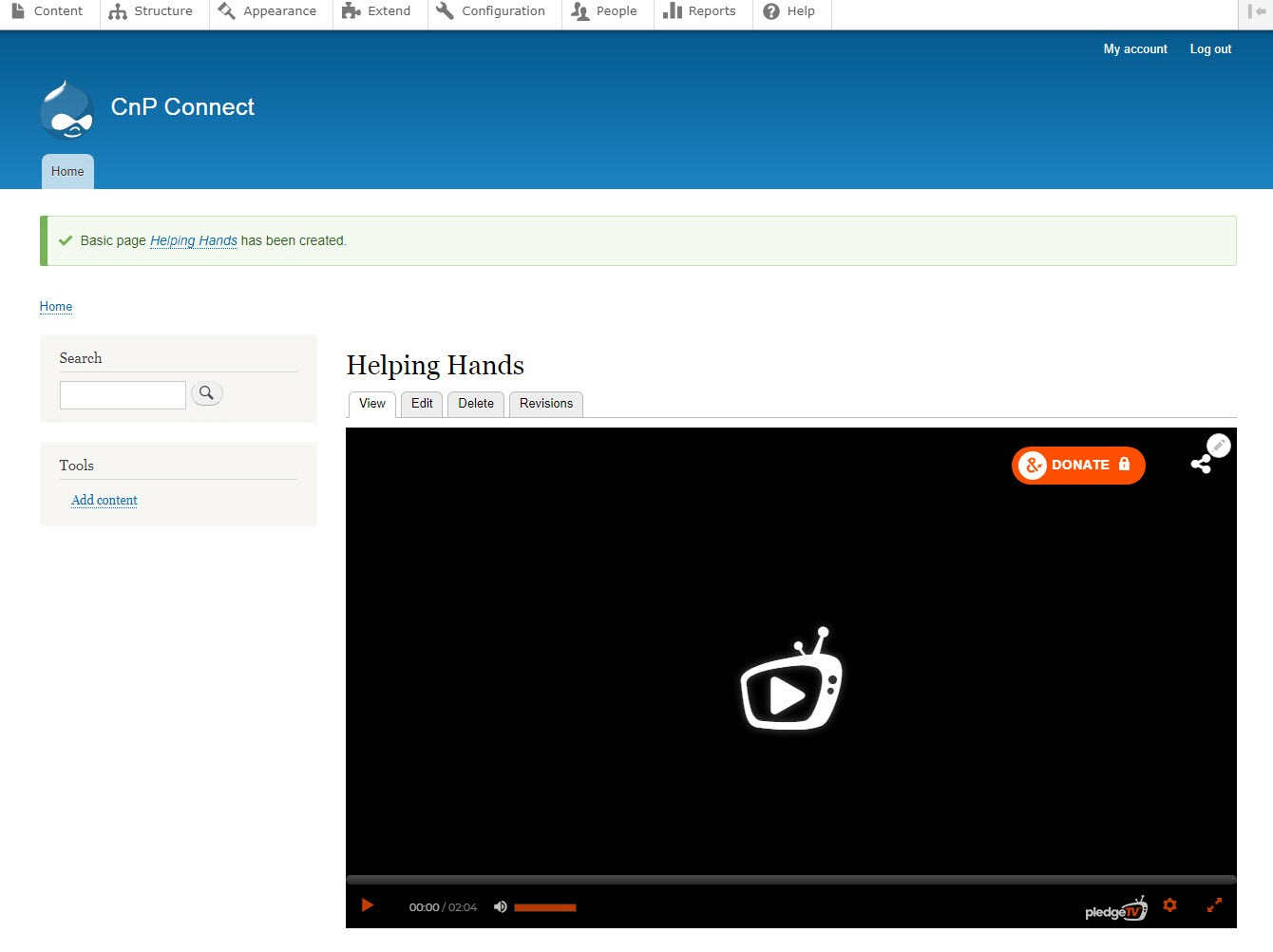1273x952 pixels.
Task: Open the Reports admin menu
Action: pyautogui.click(x=700, y=11)
